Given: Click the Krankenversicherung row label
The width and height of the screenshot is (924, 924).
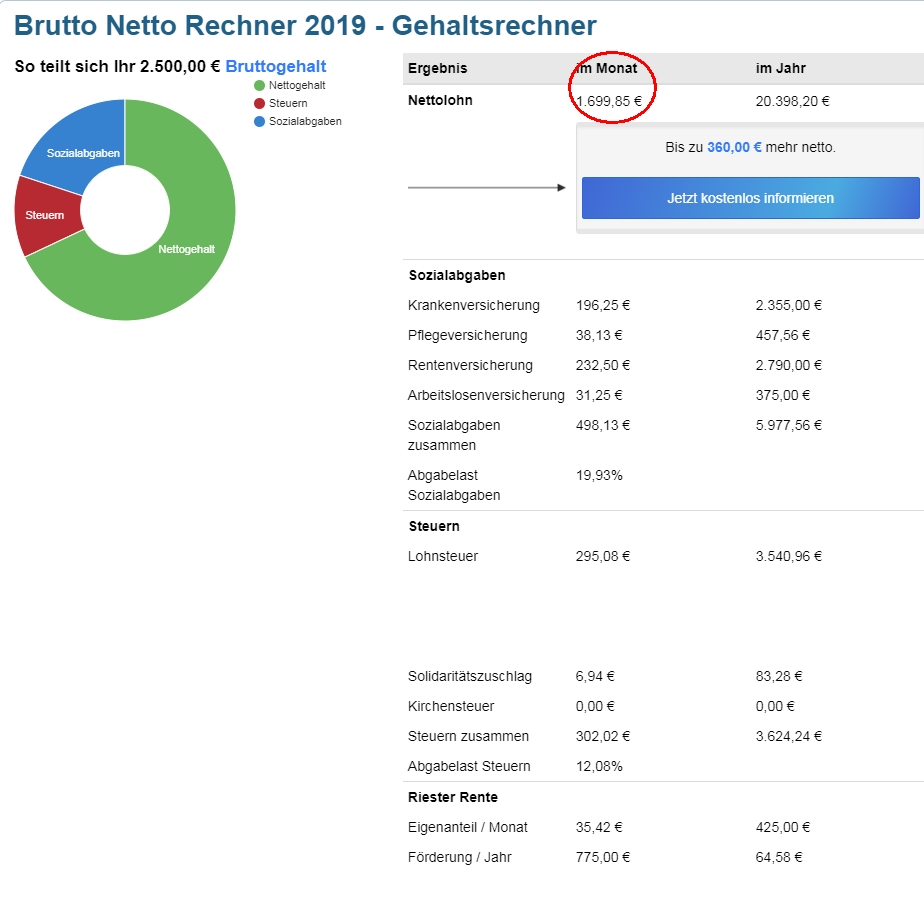Looking at the screenshot, I should (x=473, y=305).
